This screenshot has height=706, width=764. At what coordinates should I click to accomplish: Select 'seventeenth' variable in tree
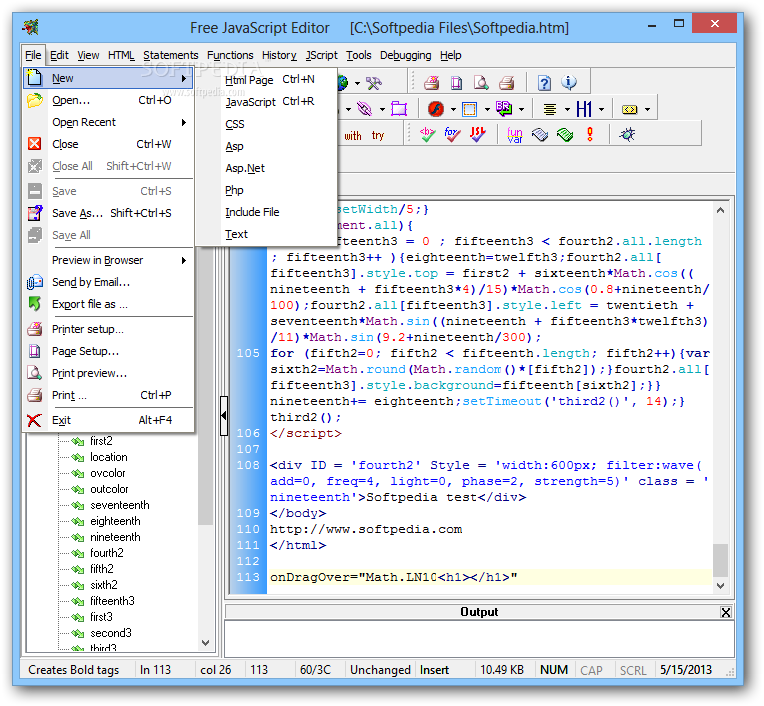pyautogui.click(x=119, y=505)
